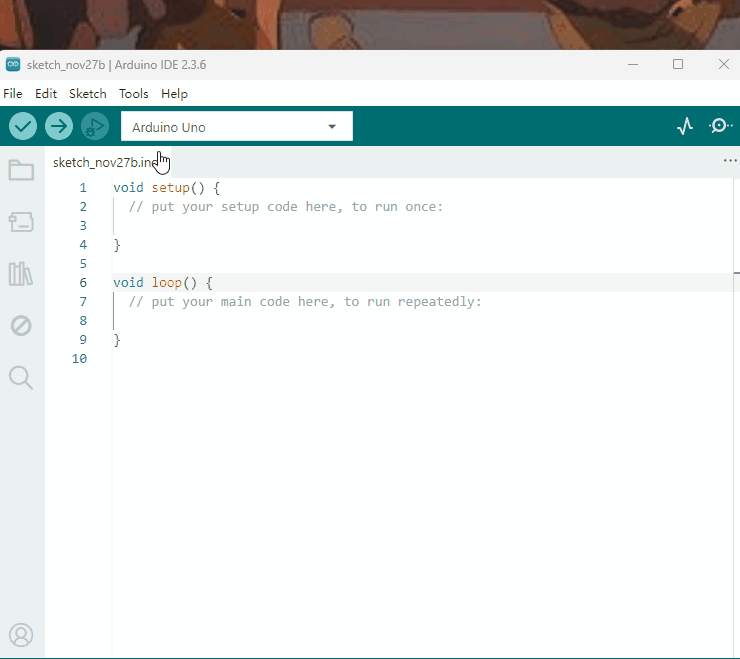Click the setup code comment line
Screen dimensions: 740x659
tap(286, 207)
